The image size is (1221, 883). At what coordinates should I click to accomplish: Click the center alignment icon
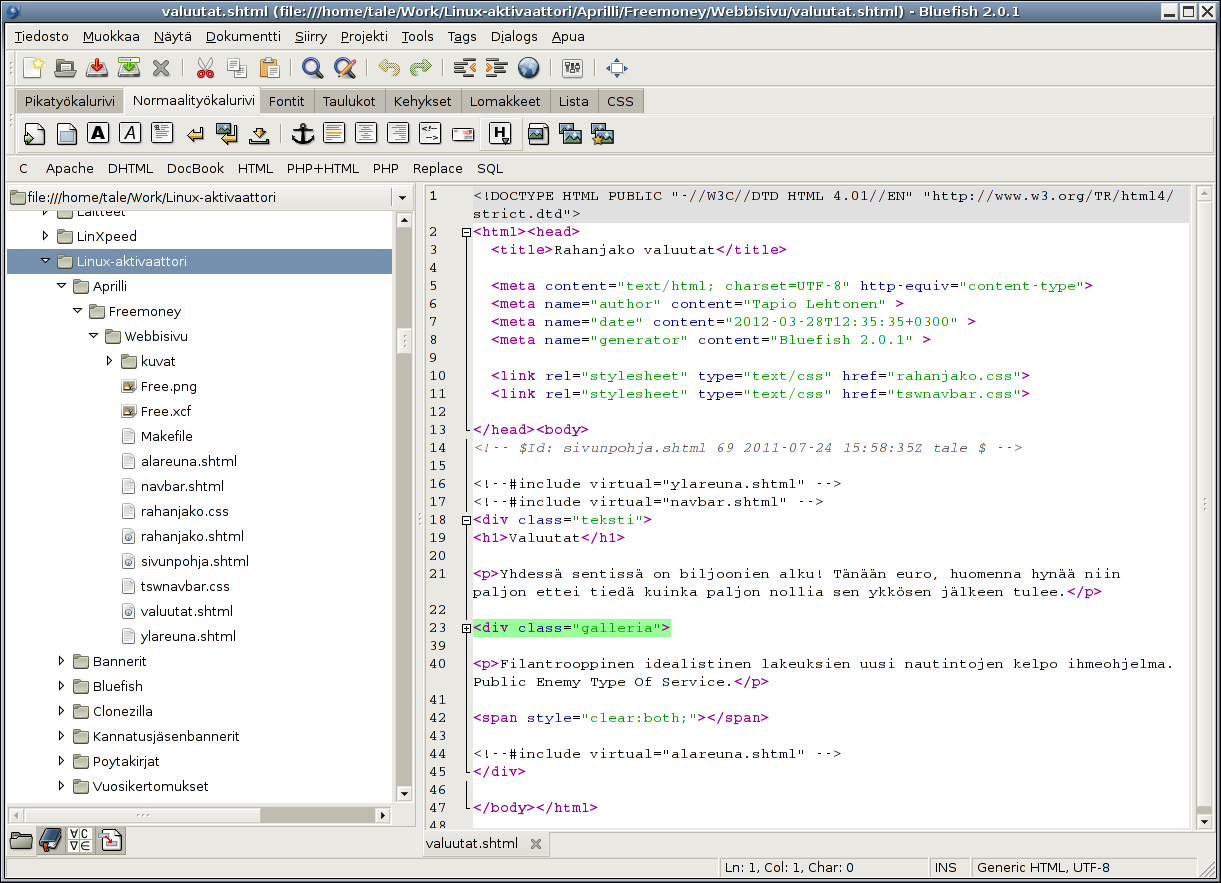366,133
